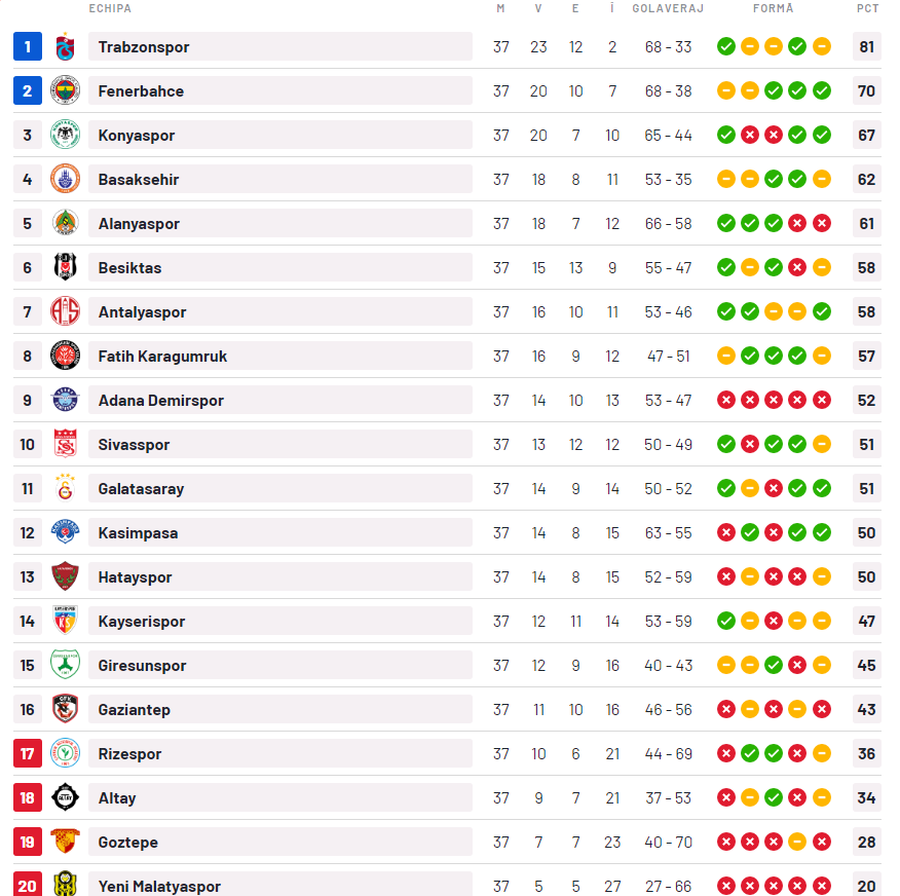
Task: Select the Besiktas club badge
Action: (65, 267)
